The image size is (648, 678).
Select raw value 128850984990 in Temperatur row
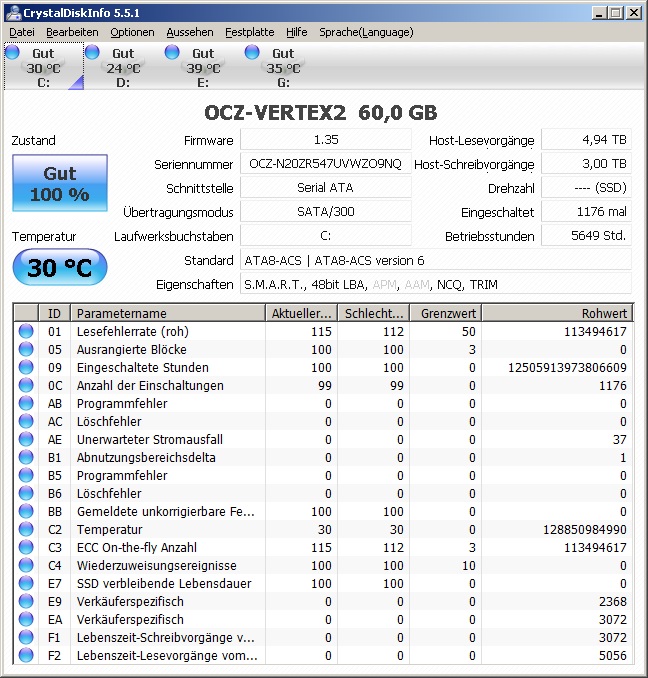[x=584, y=530]
